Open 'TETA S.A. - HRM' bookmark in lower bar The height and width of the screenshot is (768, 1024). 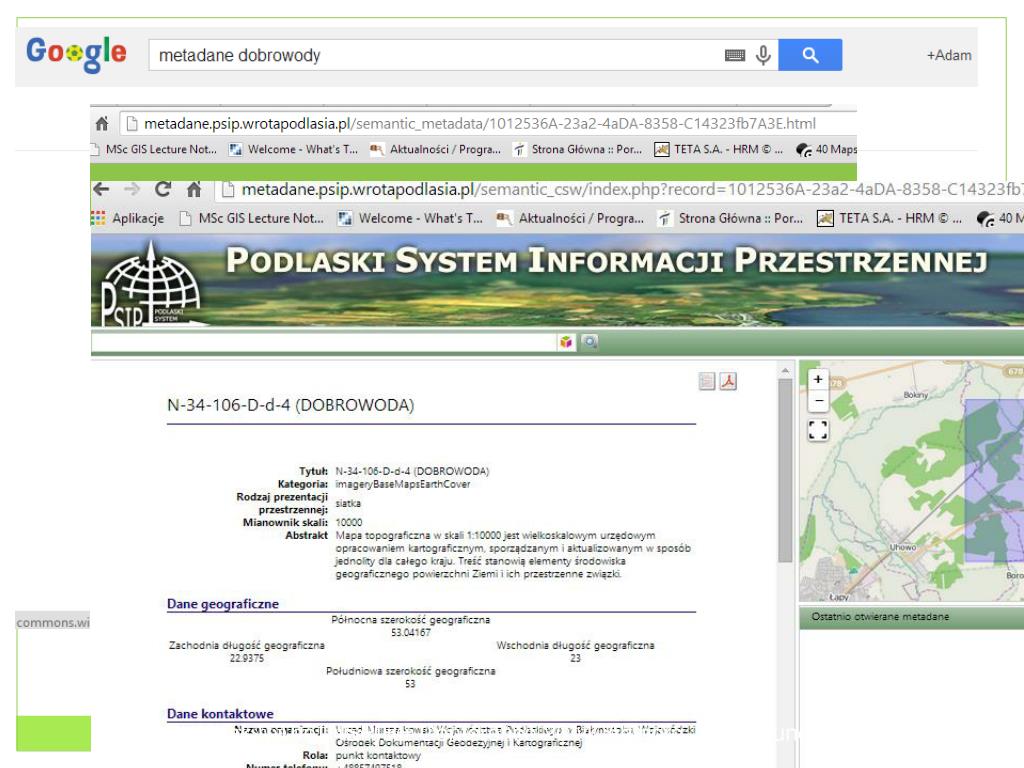point(890,218)
